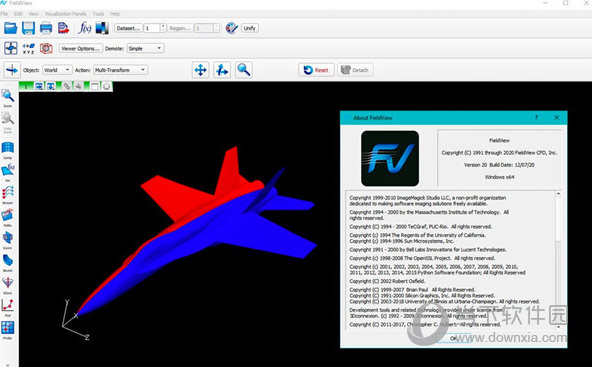Open the colormap gradient icon
The image size is (592, 367).
click(102, 28)
